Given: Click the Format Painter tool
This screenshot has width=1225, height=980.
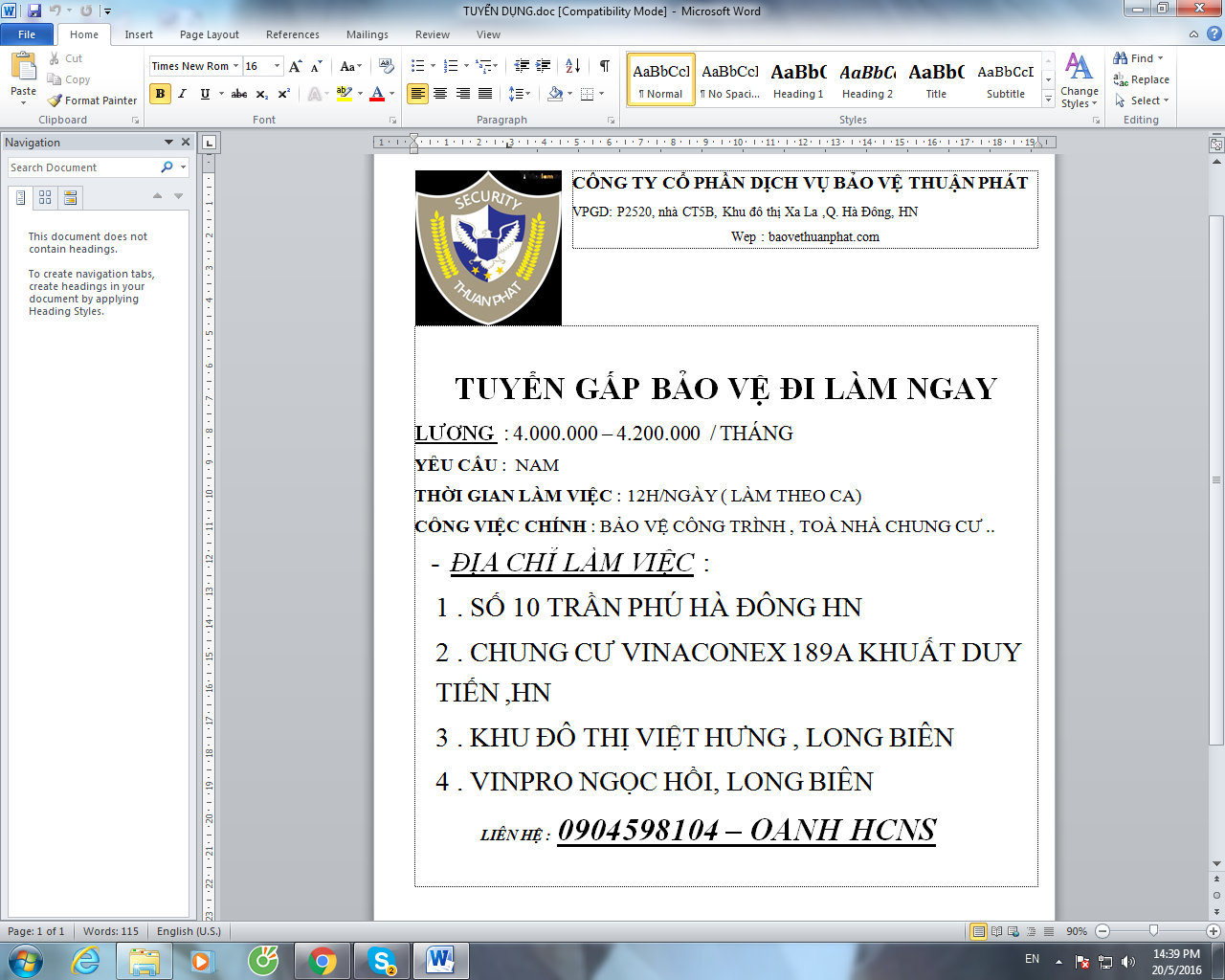Looking at the screenshot, I should pos(93,100).
